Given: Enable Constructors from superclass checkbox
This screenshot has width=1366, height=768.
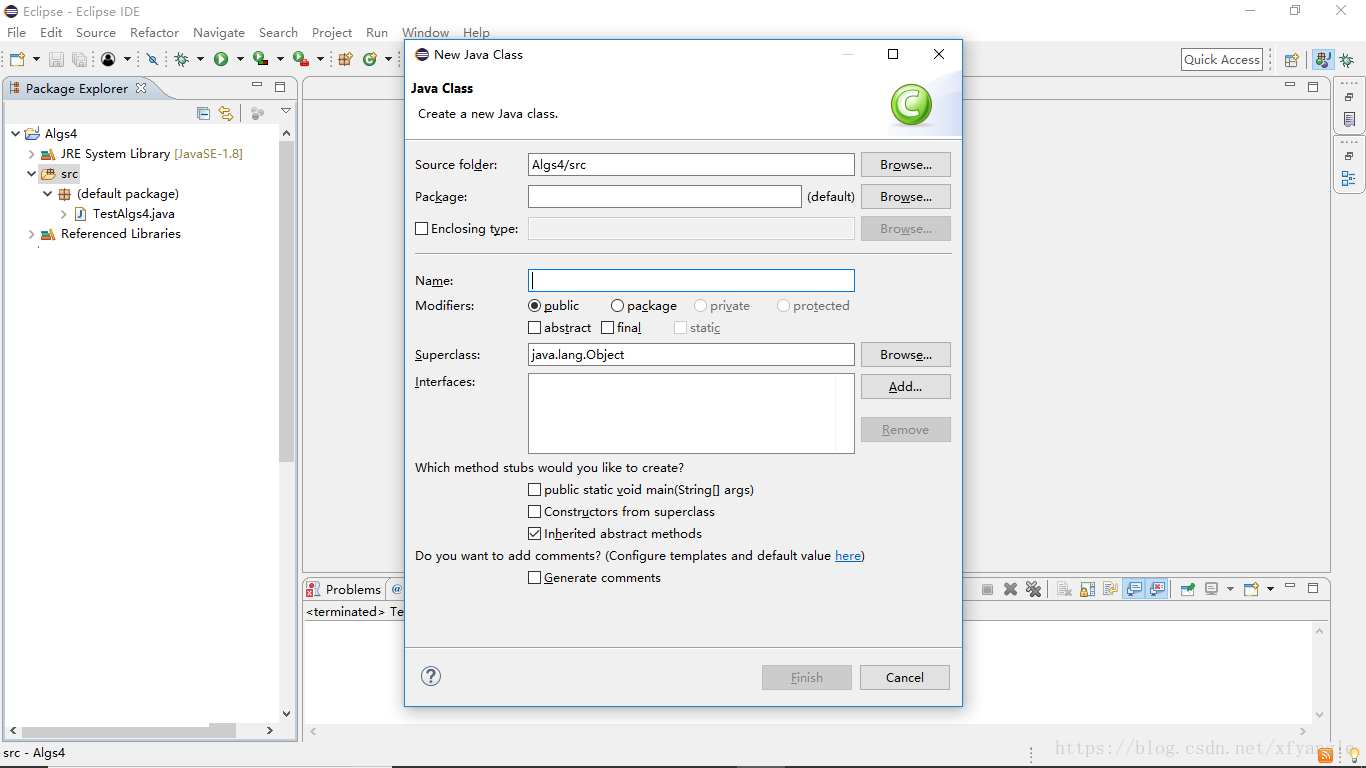Looking at the screenshot, I should (x=534, y=512).
